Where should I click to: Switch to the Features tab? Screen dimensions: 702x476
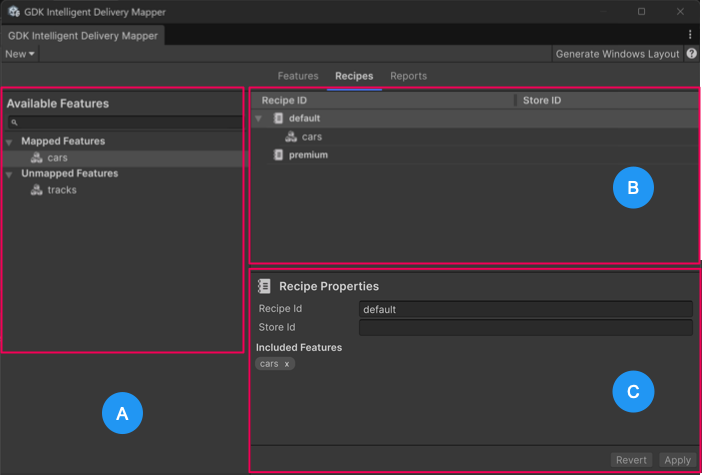298,76
